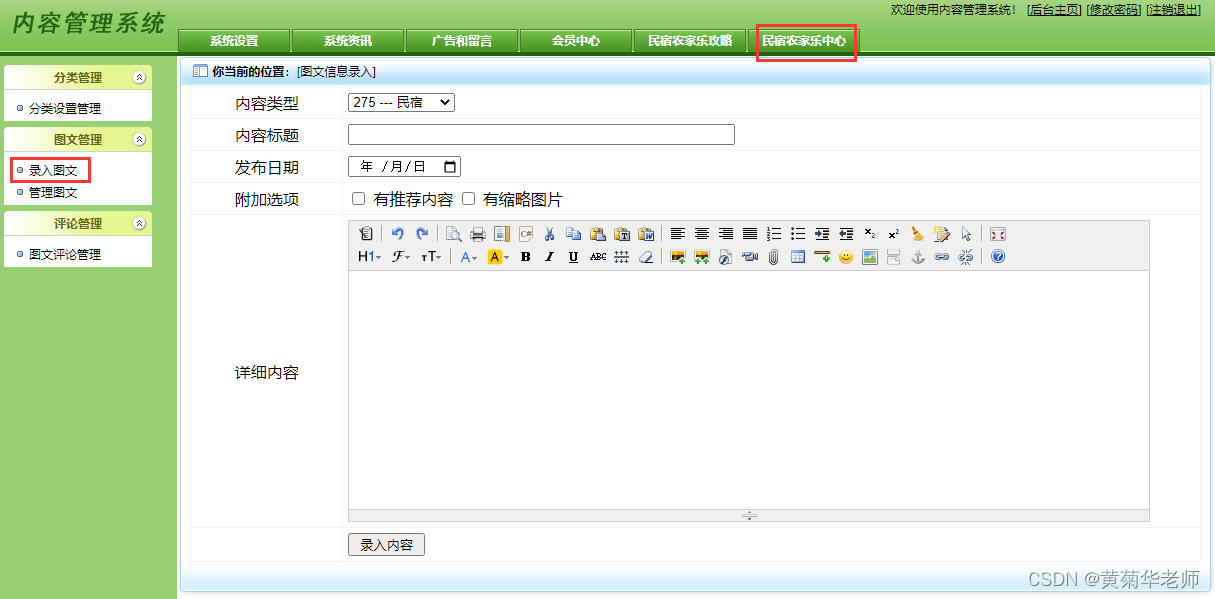Expand the H1 heading dropdown in the editor
This screenshot has height=599, width=1215.
coord(367,257)
